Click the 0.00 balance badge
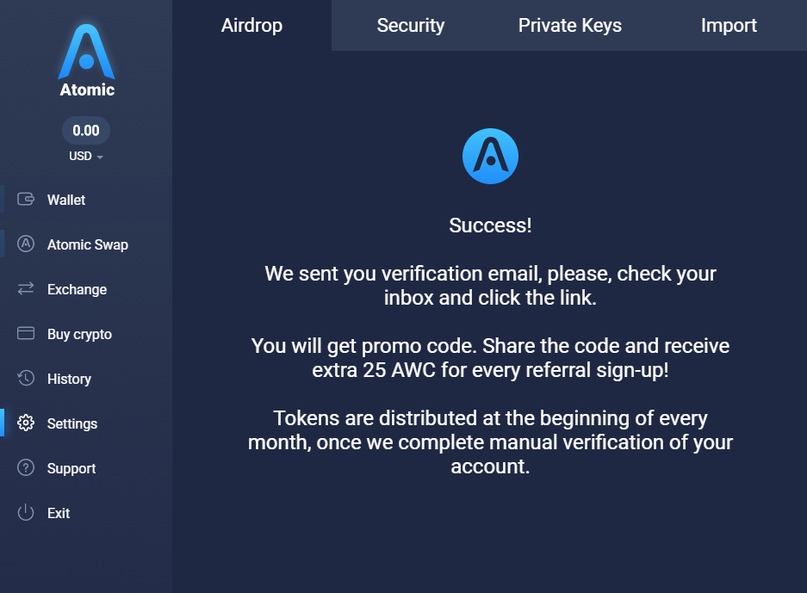 tap(86, 130)
